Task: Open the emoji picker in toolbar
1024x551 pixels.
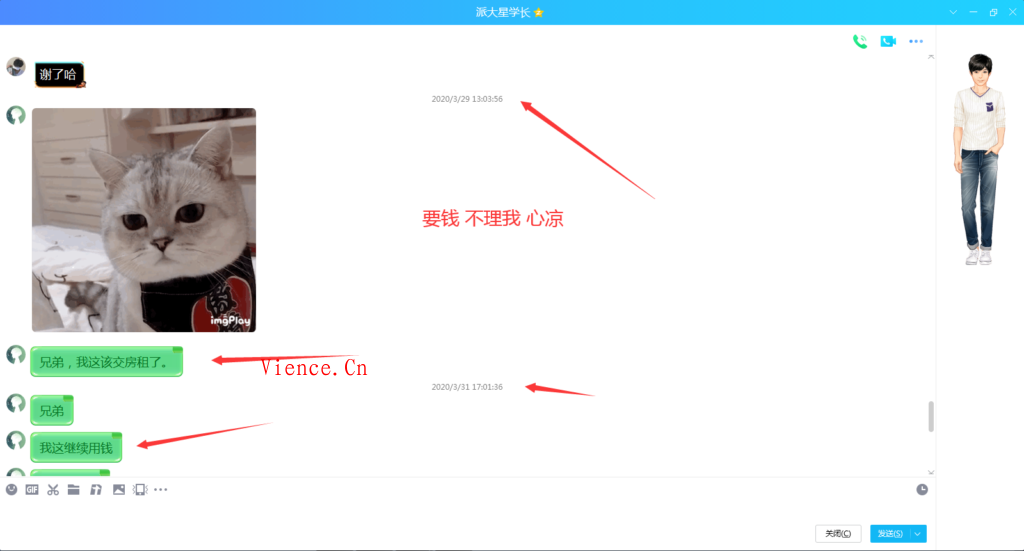Action: [12, 490]
